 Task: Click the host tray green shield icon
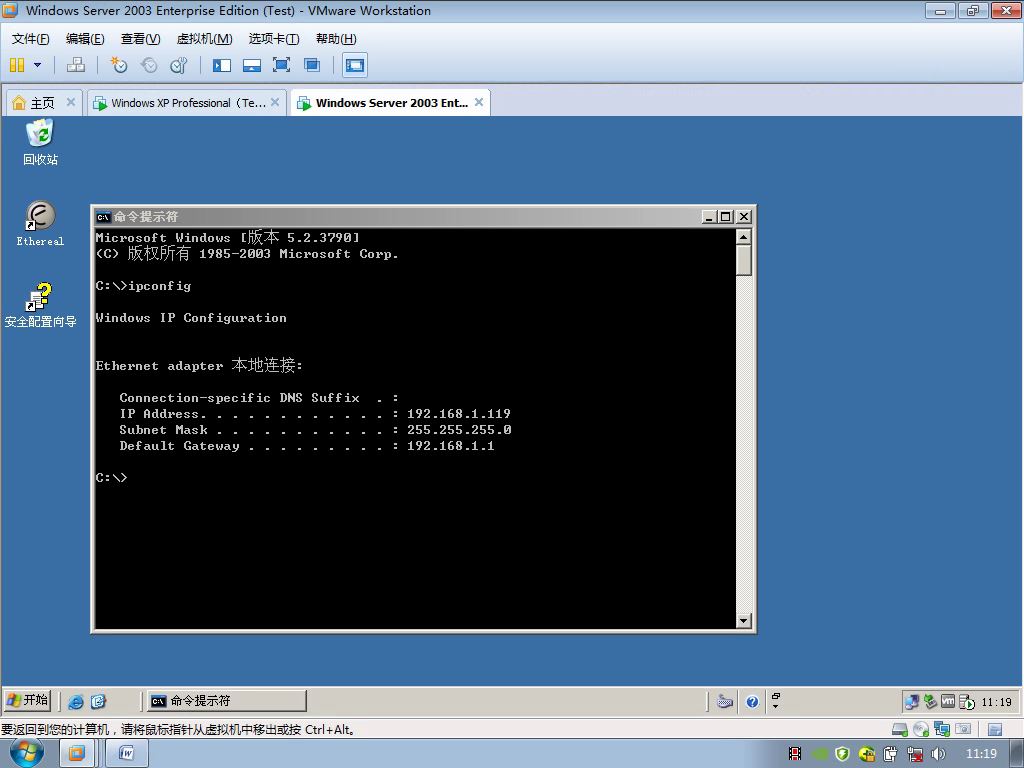click(x=842, y=754)
